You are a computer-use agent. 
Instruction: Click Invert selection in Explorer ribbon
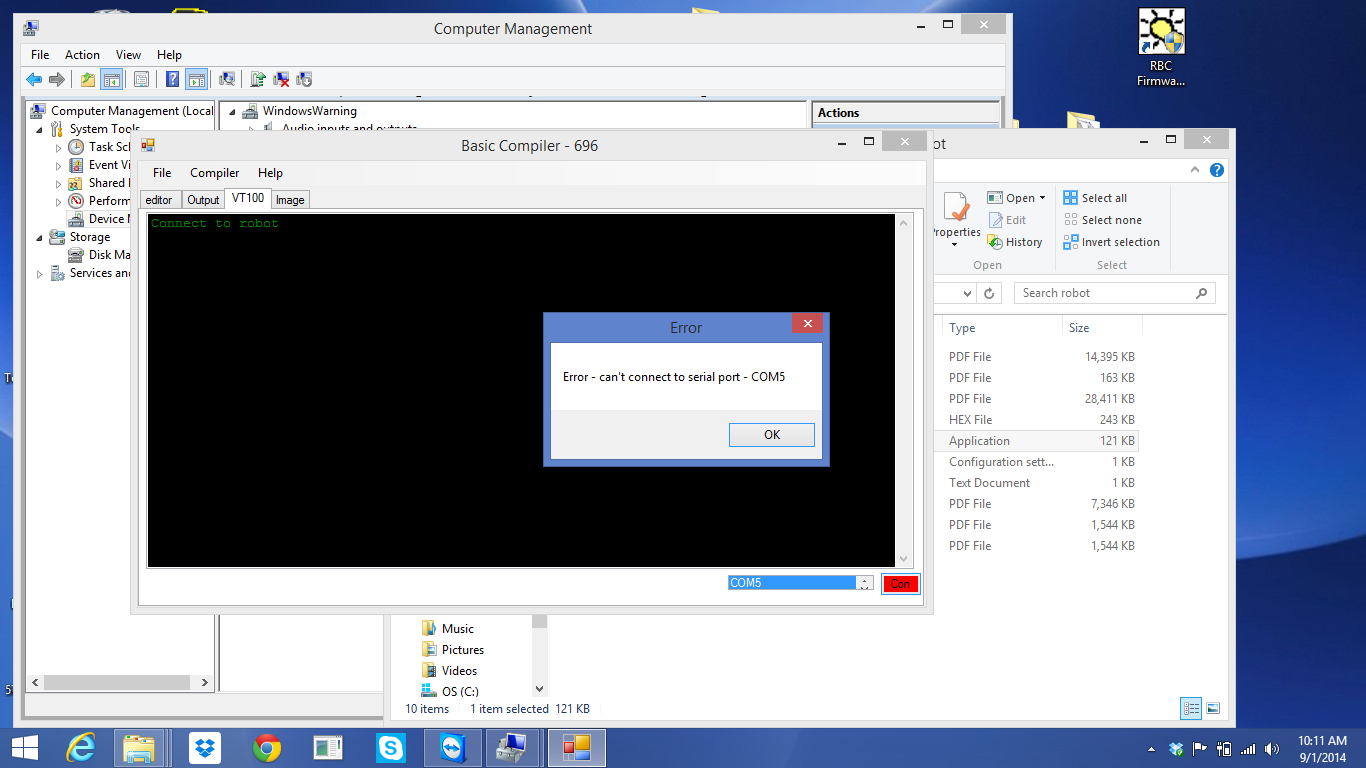(x=1111, y=242)
